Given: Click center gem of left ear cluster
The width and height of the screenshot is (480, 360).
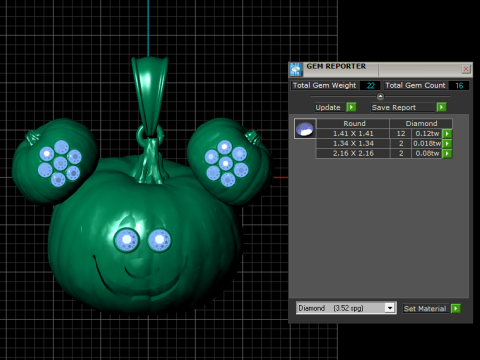Looking at the screenshot, I should tap(60, 163).
